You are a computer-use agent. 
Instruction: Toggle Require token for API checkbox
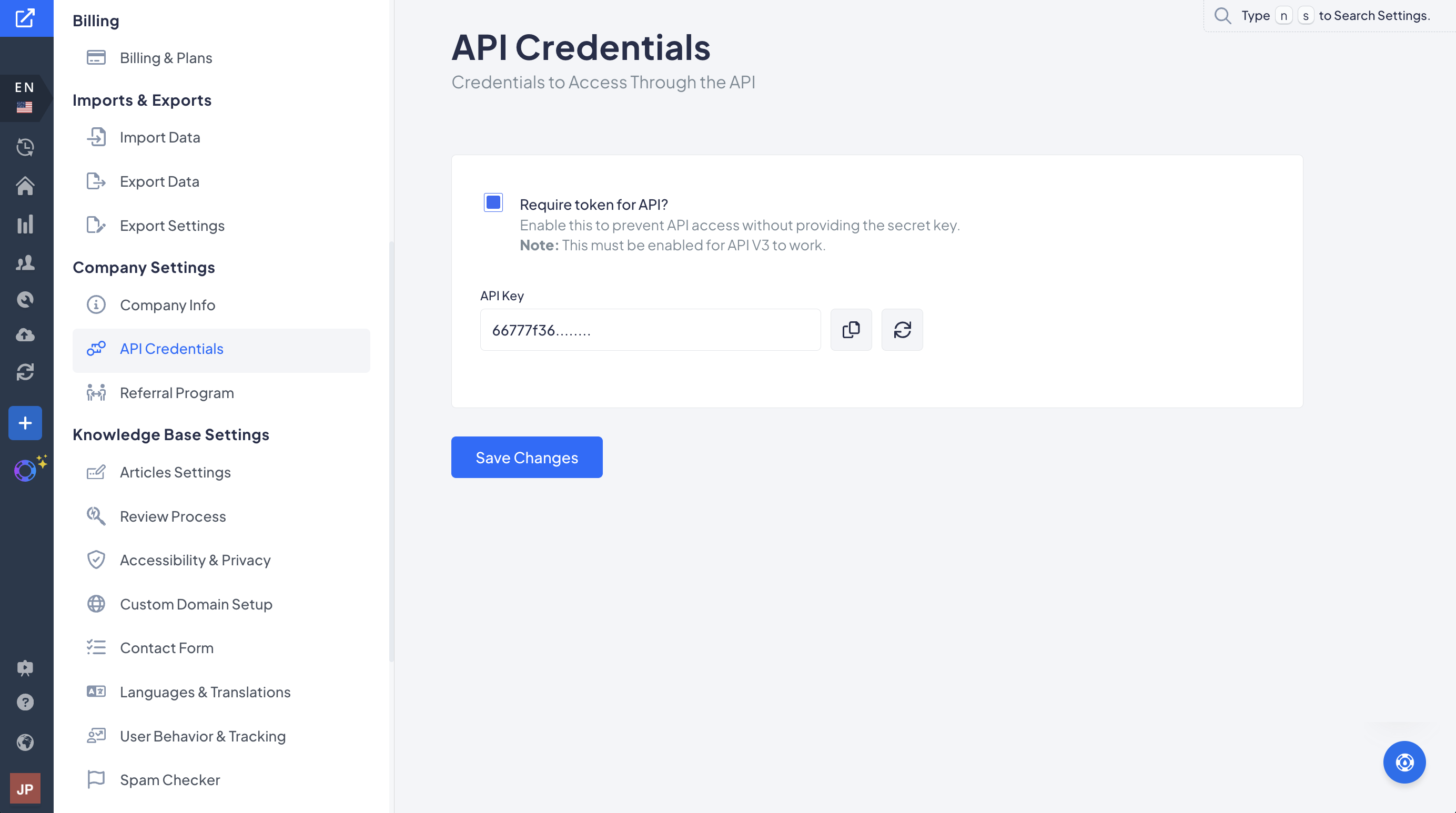(x=493, y=202)
